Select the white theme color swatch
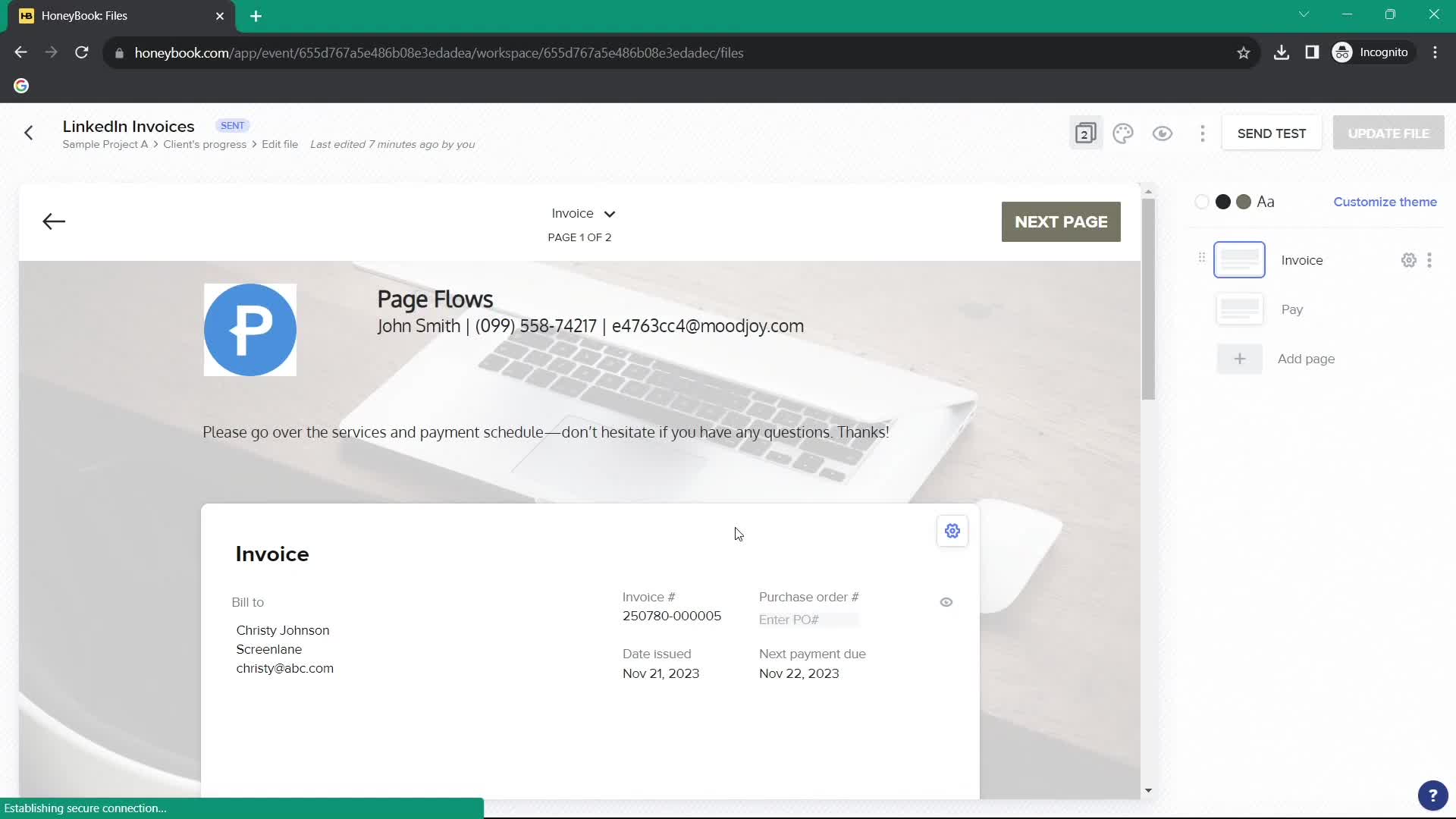 (x=1201, y=202)
